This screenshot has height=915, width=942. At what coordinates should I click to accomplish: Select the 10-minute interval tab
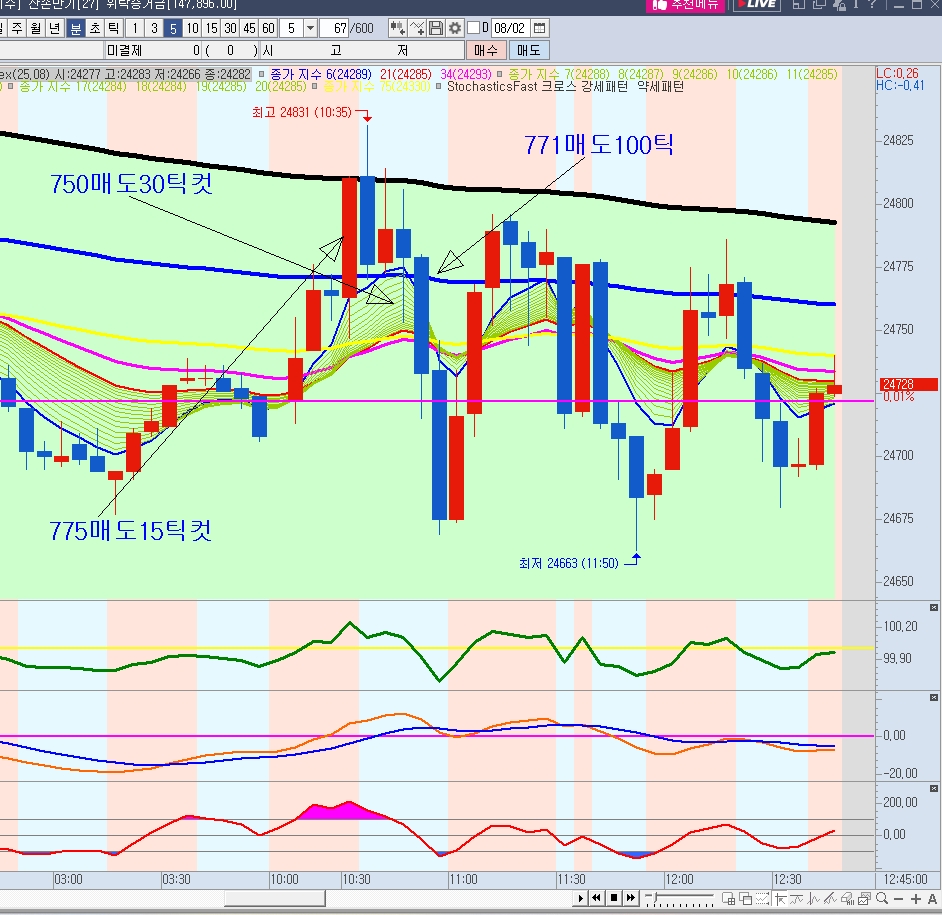[192, 28]
